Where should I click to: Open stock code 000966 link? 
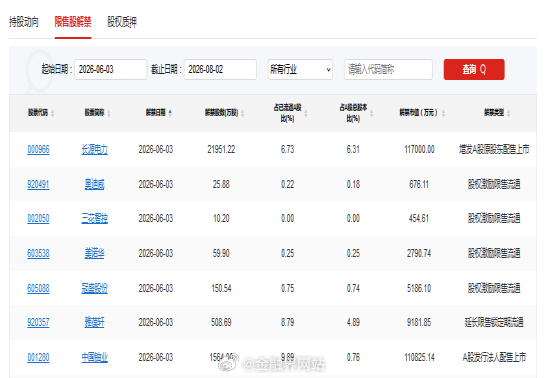coord(38,150)
